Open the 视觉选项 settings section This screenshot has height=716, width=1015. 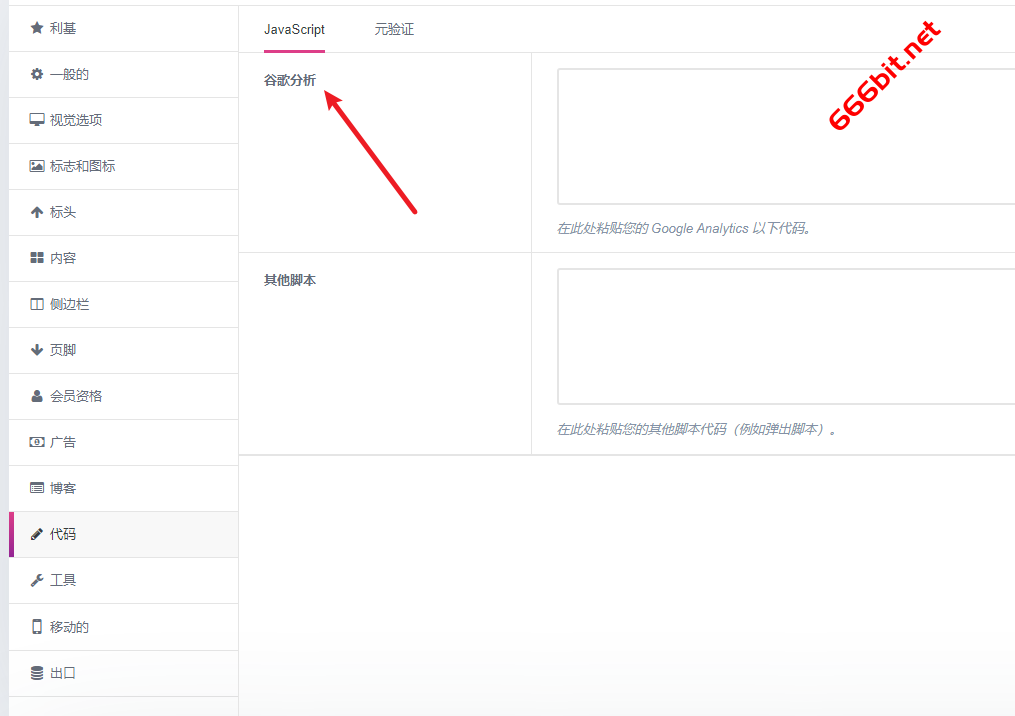pyautogui.click(x=124, y=120)
